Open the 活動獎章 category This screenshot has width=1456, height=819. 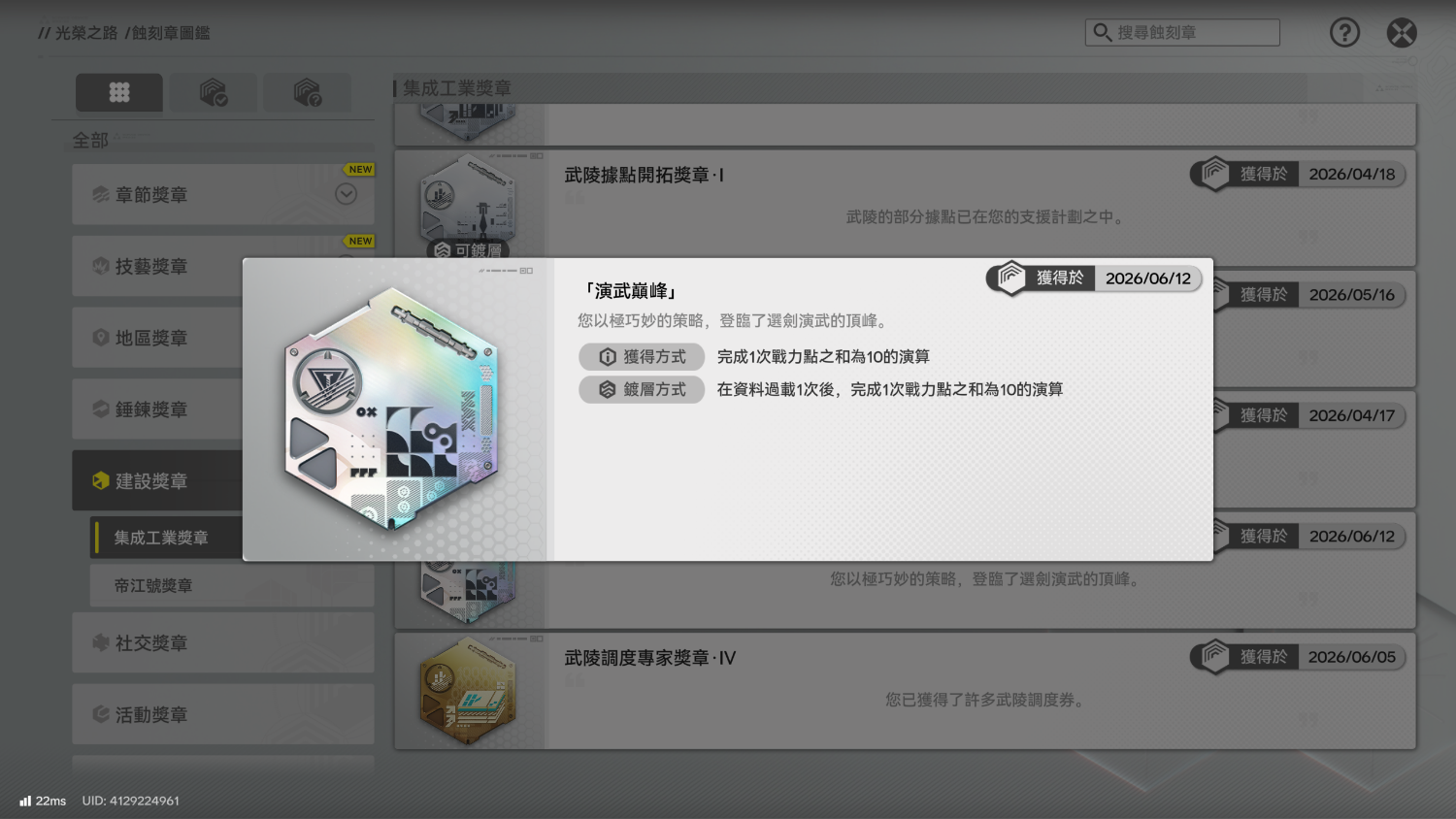[223, 714]
